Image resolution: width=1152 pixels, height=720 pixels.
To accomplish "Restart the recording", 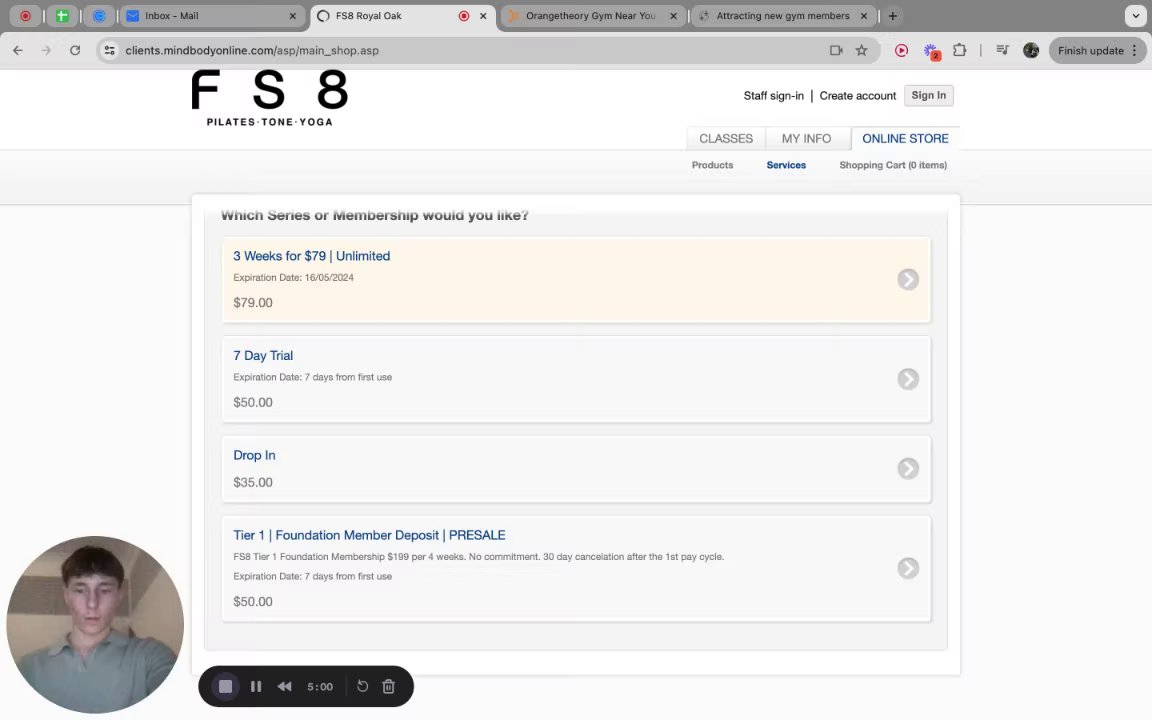I will coord(362,686).
